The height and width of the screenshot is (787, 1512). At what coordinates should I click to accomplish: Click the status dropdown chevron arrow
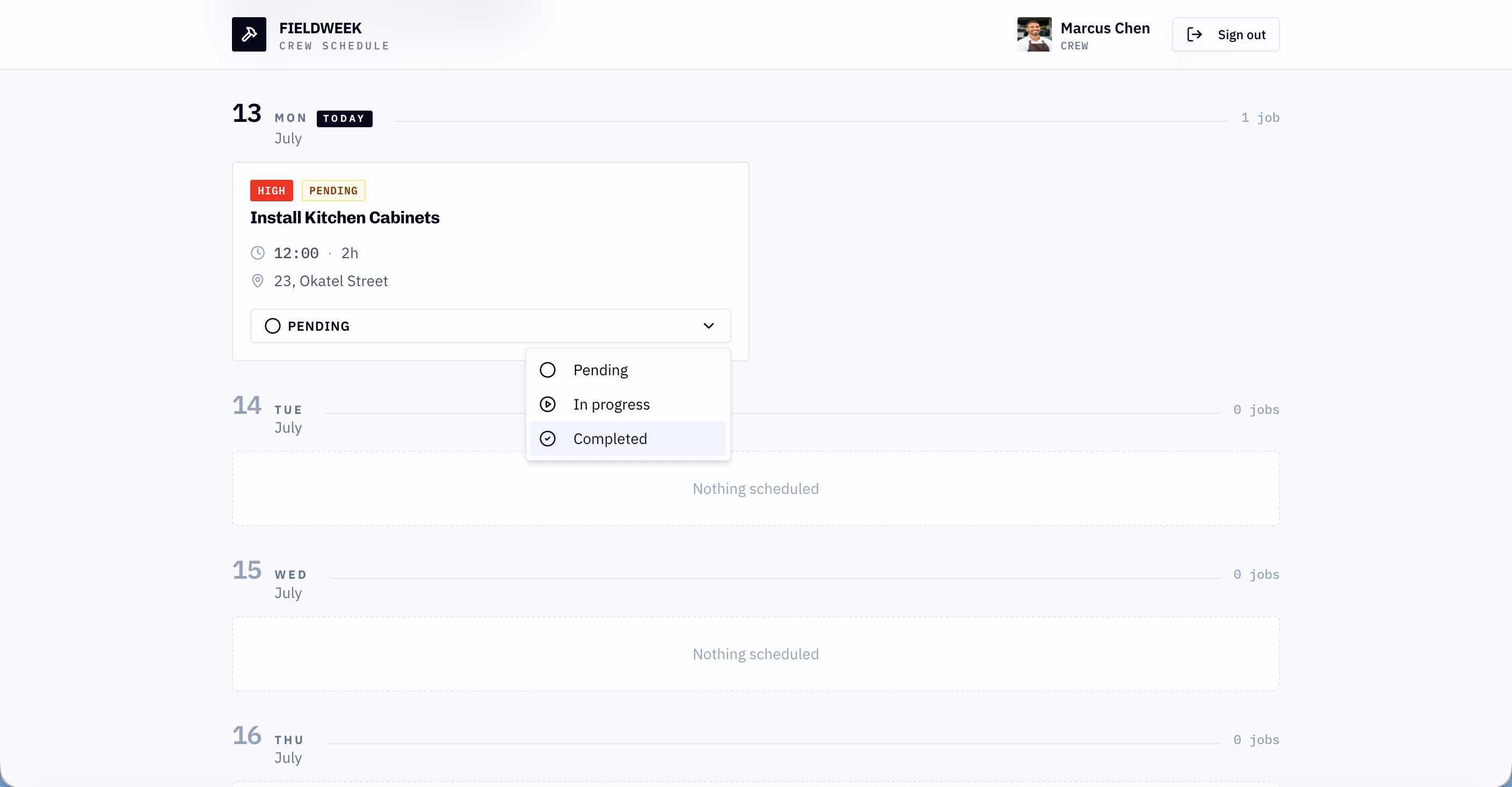tap(708, 326)
